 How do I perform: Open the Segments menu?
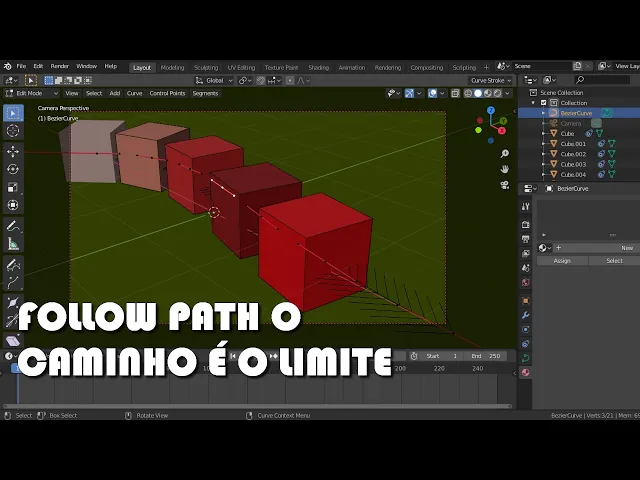coord(205,93)
